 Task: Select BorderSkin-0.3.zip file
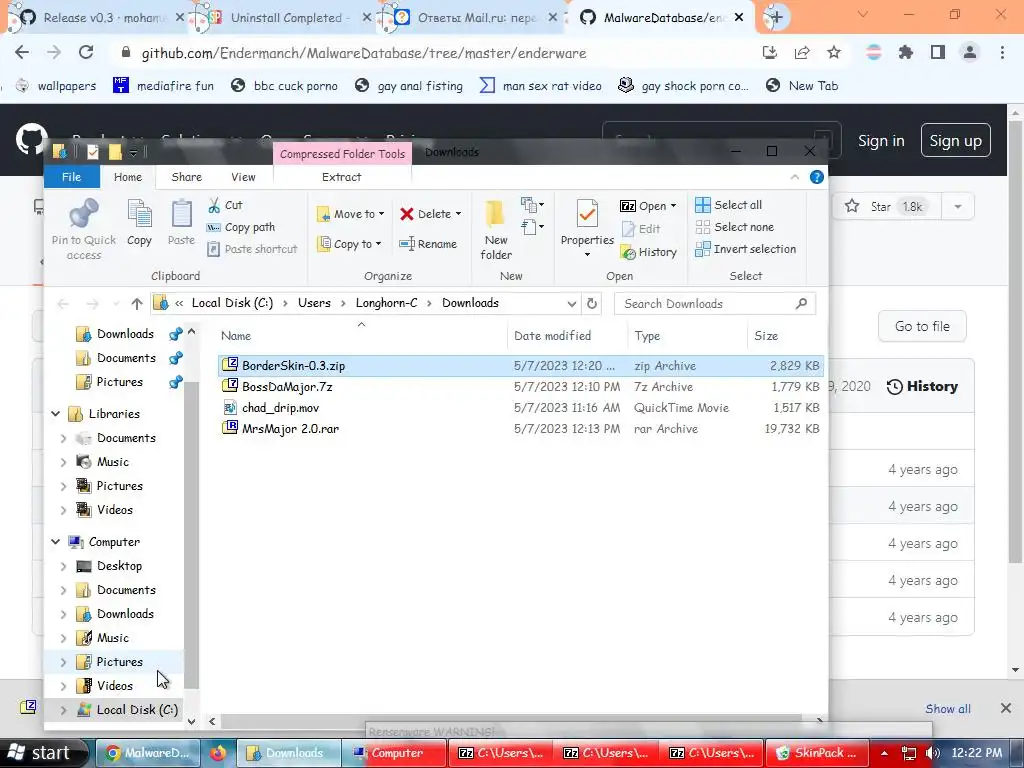tap(520, 366)
